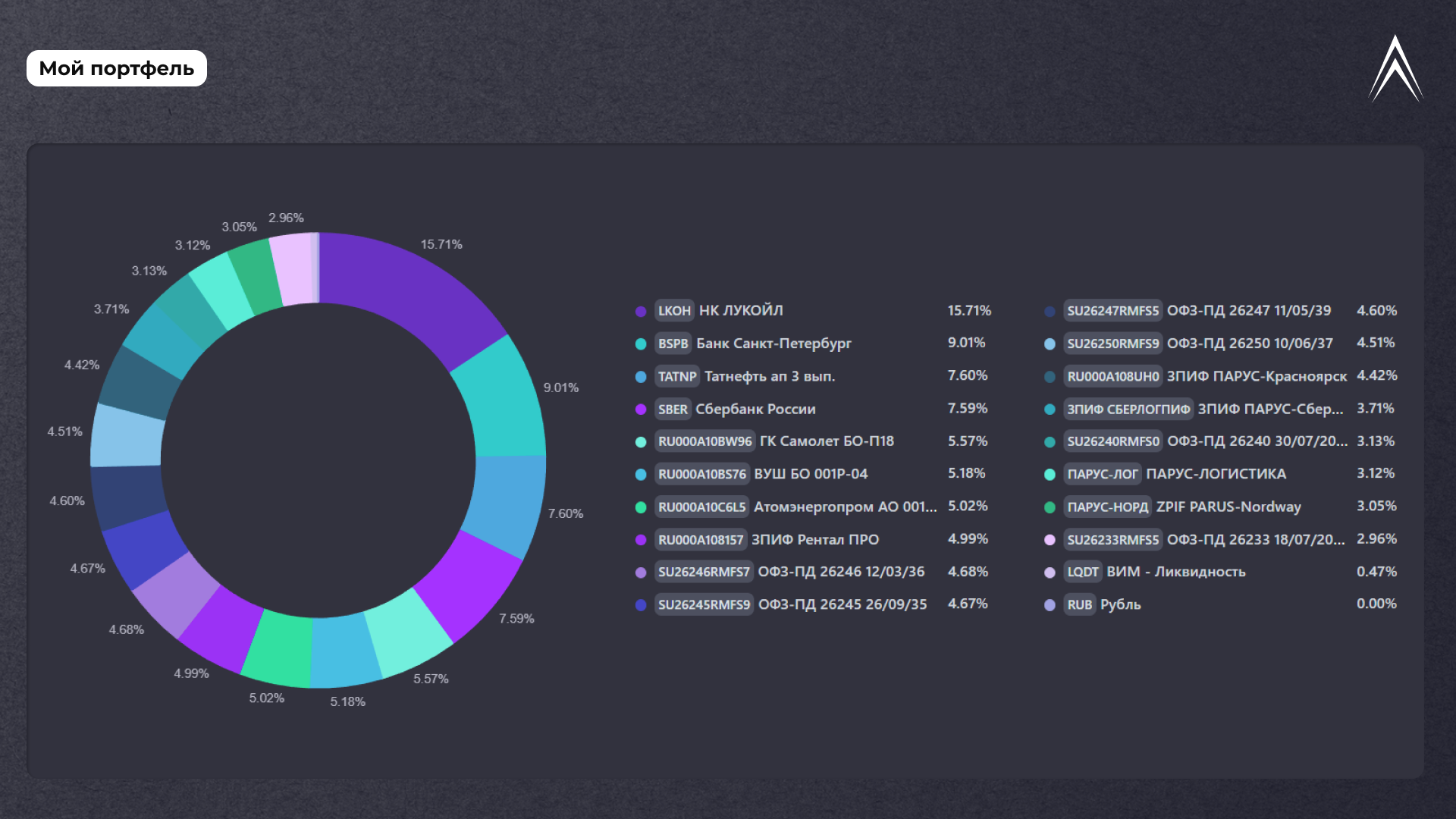Viewport: 1456px width, 819px height.
Task: Click the 2.96% pale-pink donut segment
Action: [293, 269]
